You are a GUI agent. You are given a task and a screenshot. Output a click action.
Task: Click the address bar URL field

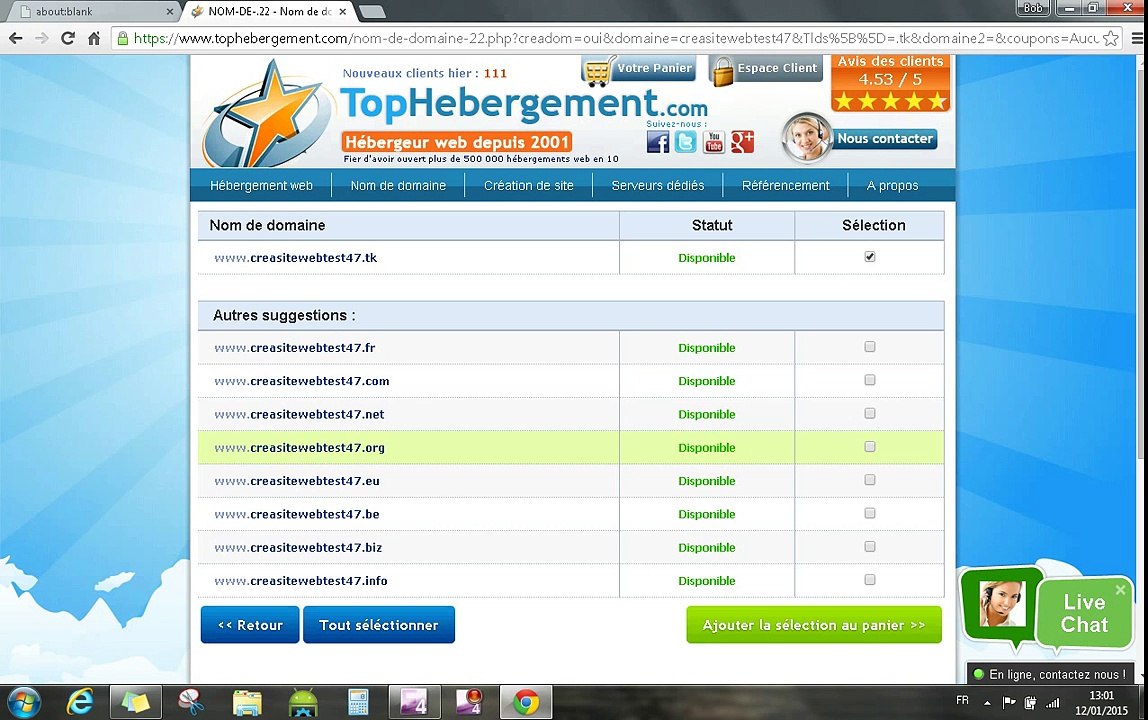click(x=615, y=38)
